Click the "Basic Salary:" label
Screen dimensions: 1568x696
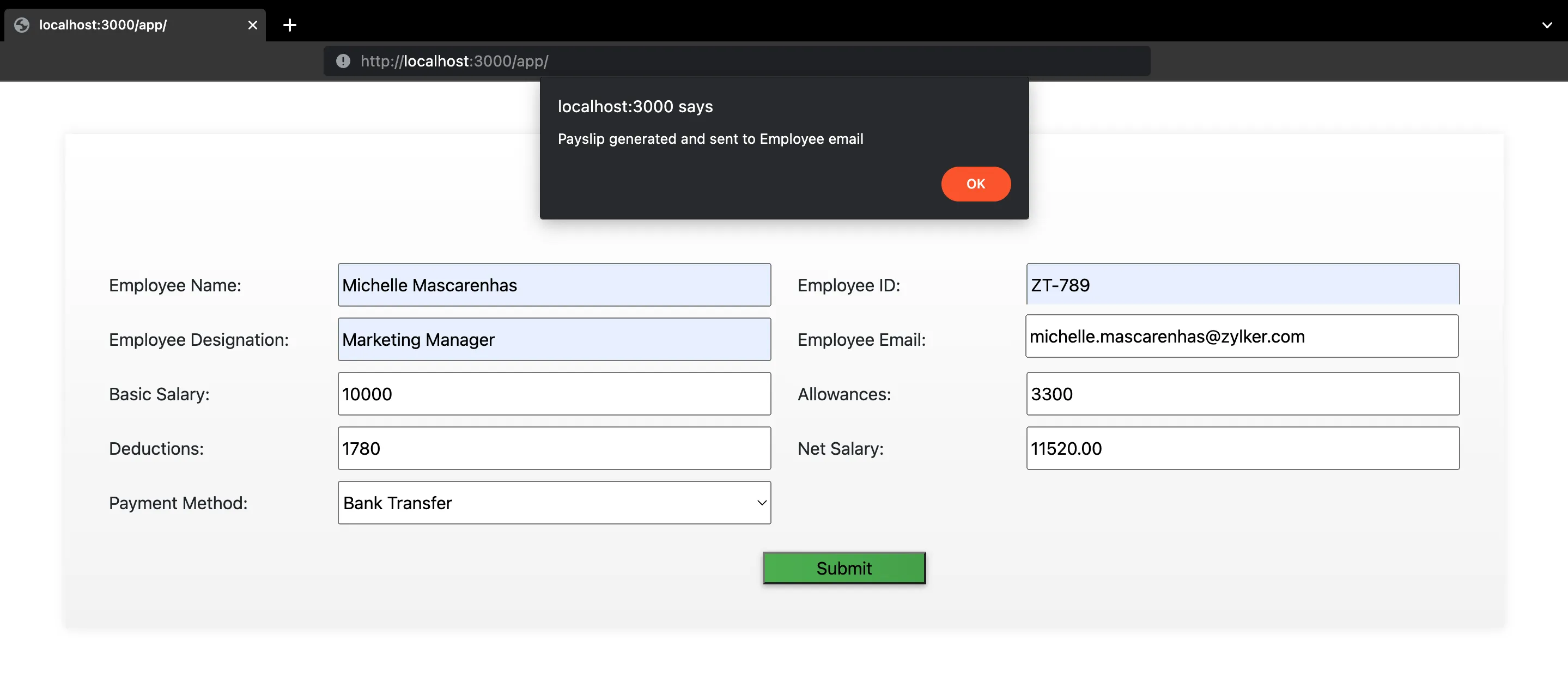point(159,394)
